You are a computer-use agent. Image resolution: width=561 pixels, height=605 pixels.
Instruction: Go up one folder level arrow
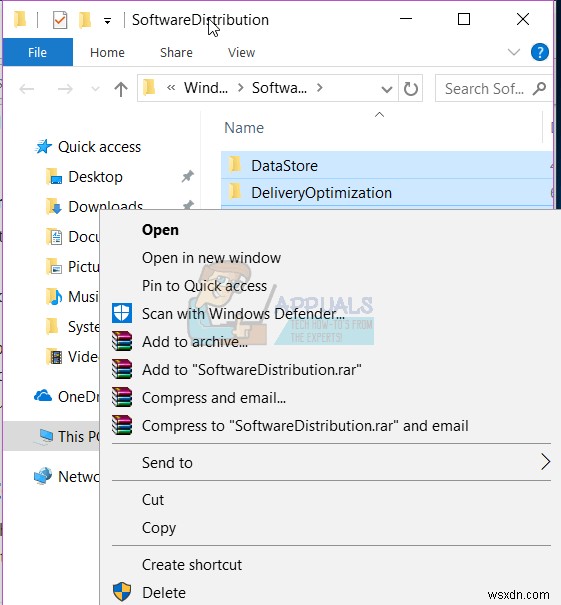121,89
